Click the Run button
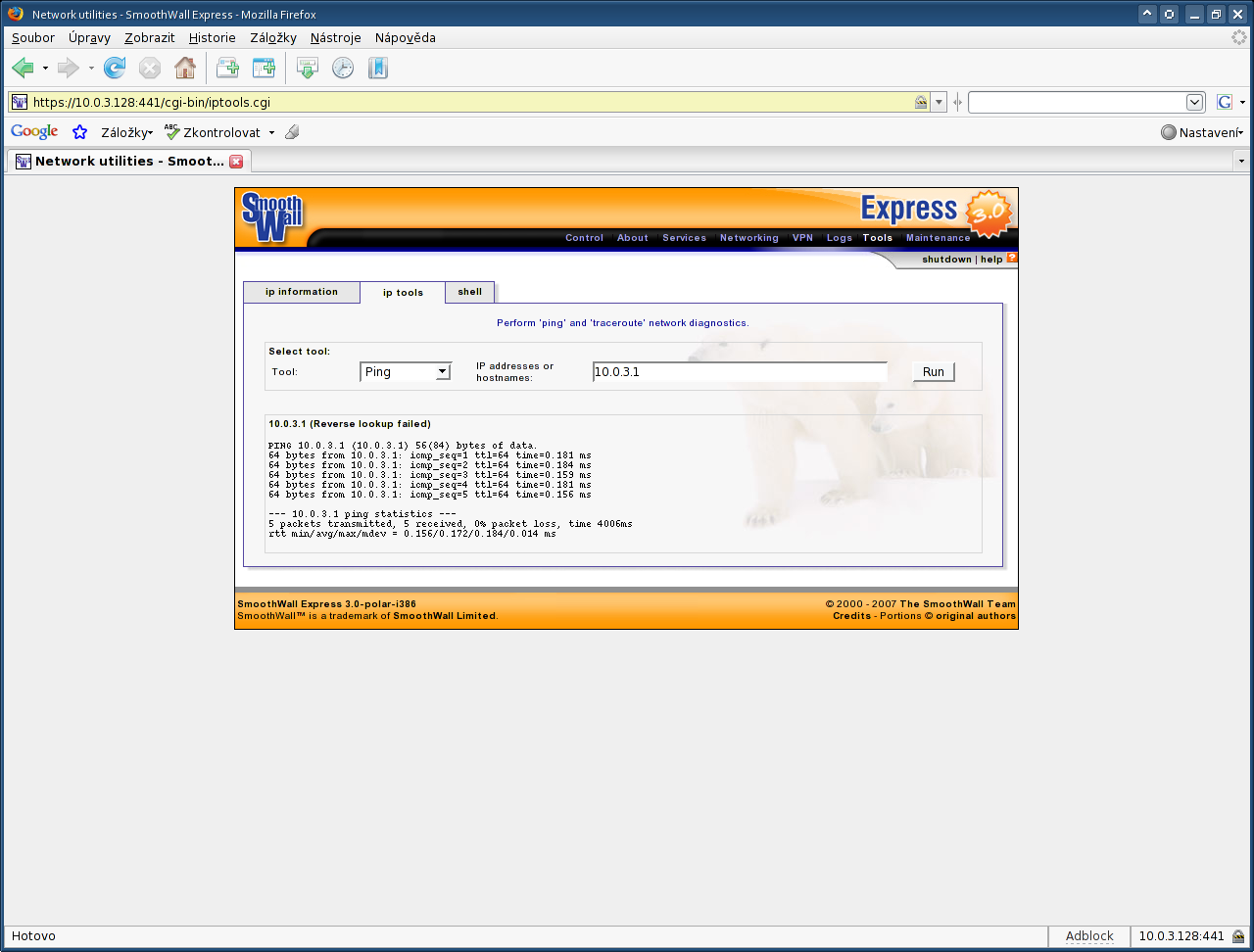Viewport: 1254px width, 952px height. 934,371
